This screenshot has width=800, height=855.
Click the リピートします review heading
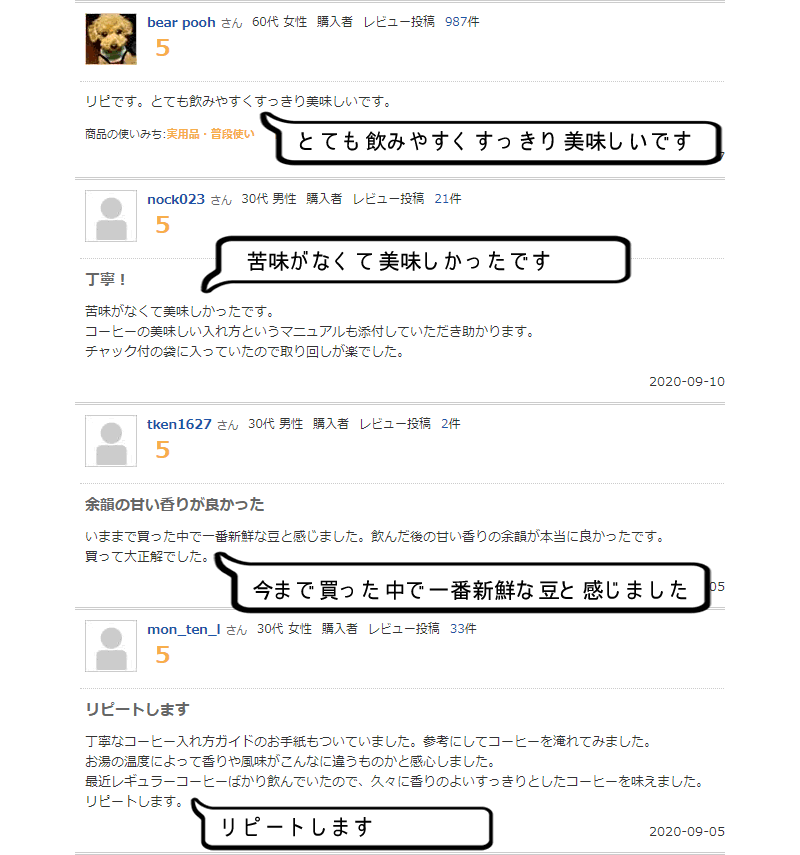point(137,709)
